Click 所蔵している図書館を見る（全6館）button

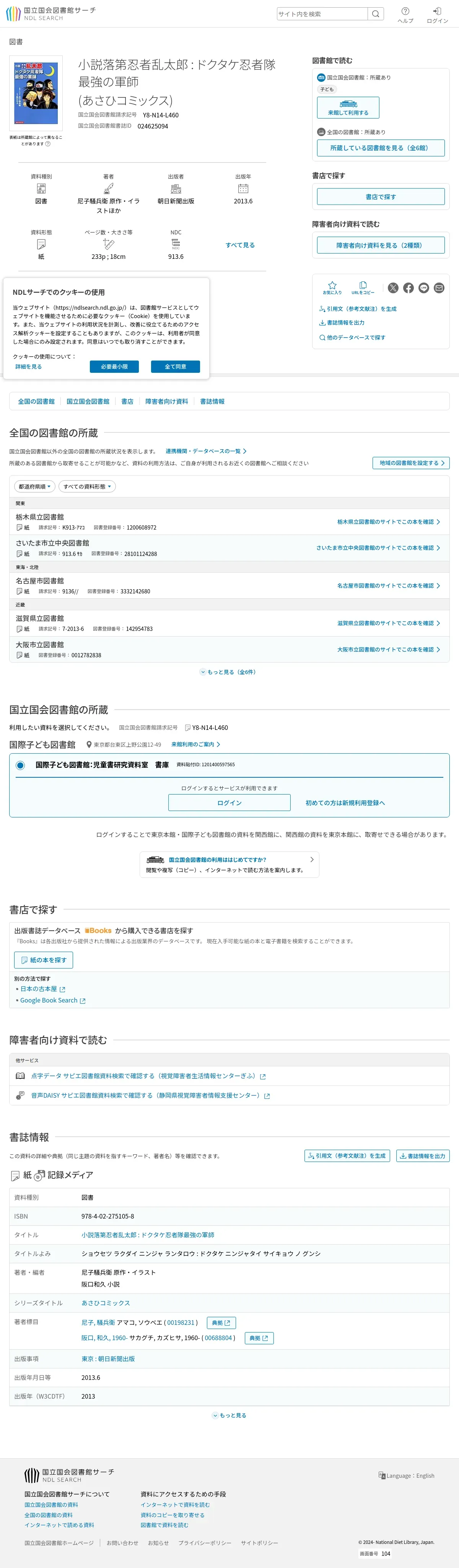tap(381, 148)
